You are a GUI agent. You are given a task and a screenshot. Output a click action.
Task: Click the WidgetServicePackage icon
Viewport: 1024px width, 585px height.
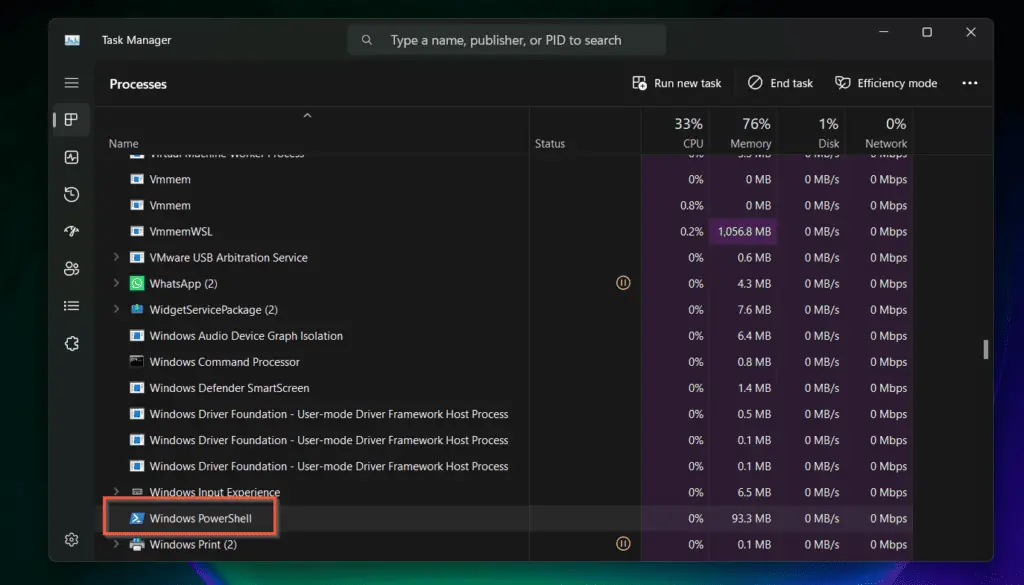(x=136, y=309)
